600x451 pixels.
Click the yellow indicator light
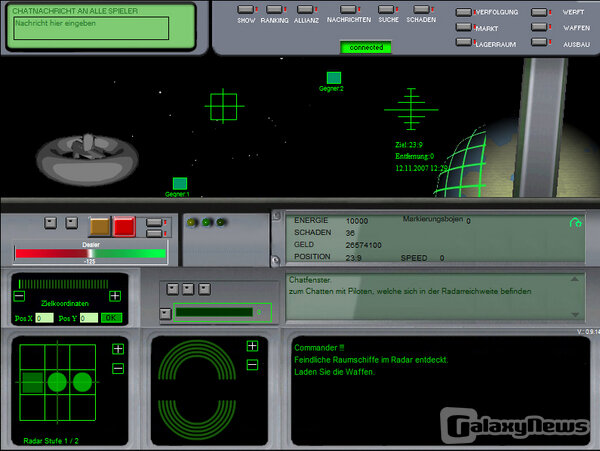click(x=191, y=222)
